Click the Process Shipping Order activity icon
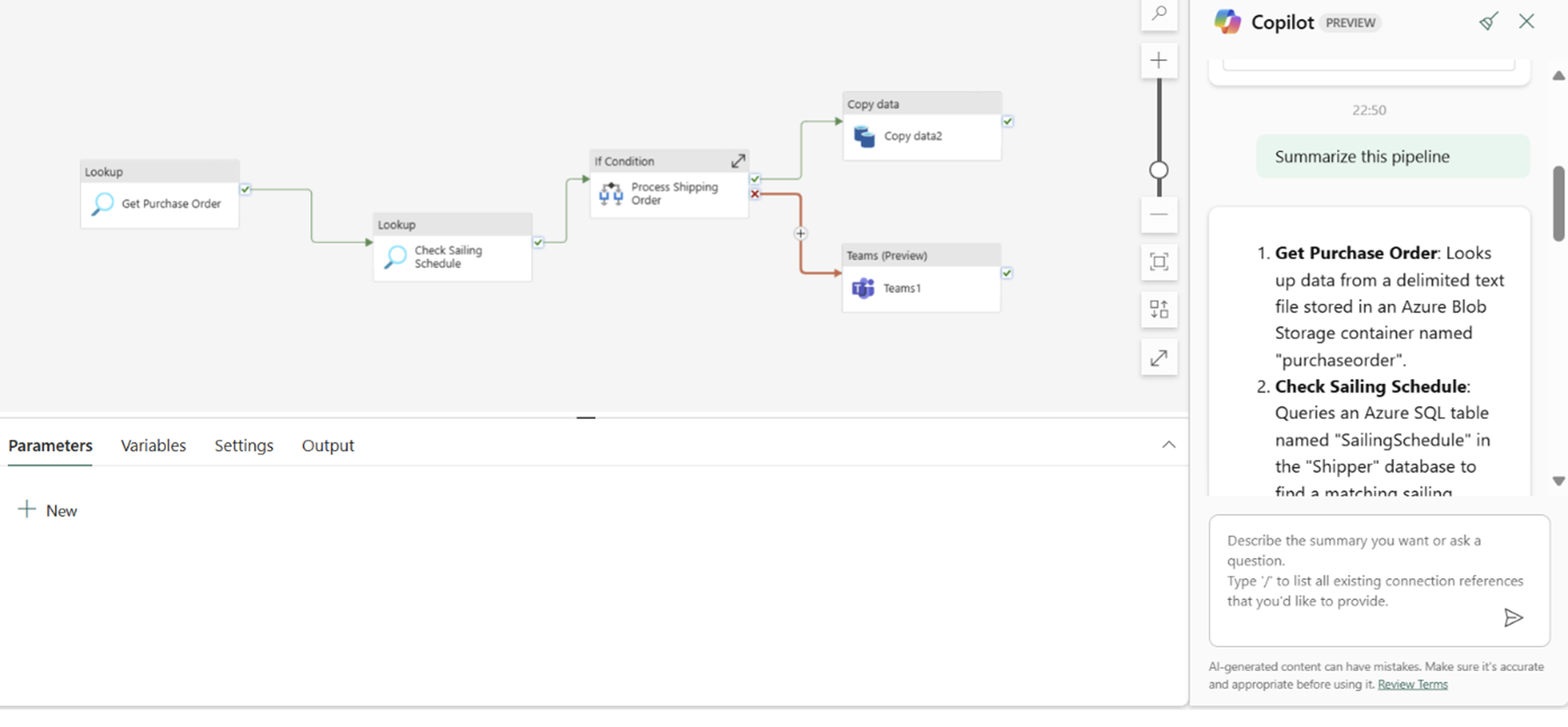1568x727 pixels. coord(610,192)
